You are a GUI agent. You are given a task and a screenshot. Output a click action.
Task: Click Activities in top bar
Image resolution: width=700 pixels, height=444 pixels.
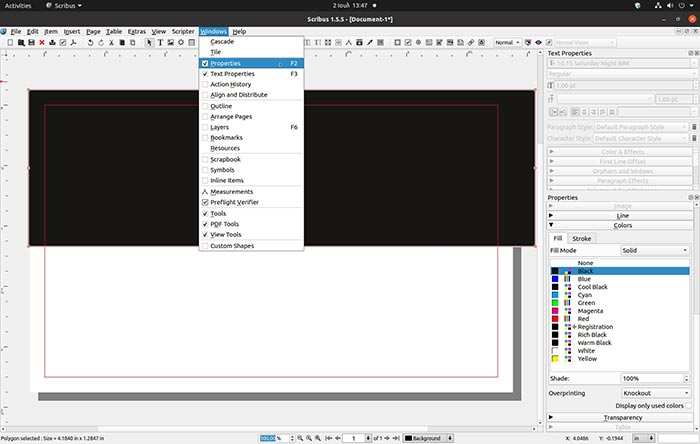18,6
